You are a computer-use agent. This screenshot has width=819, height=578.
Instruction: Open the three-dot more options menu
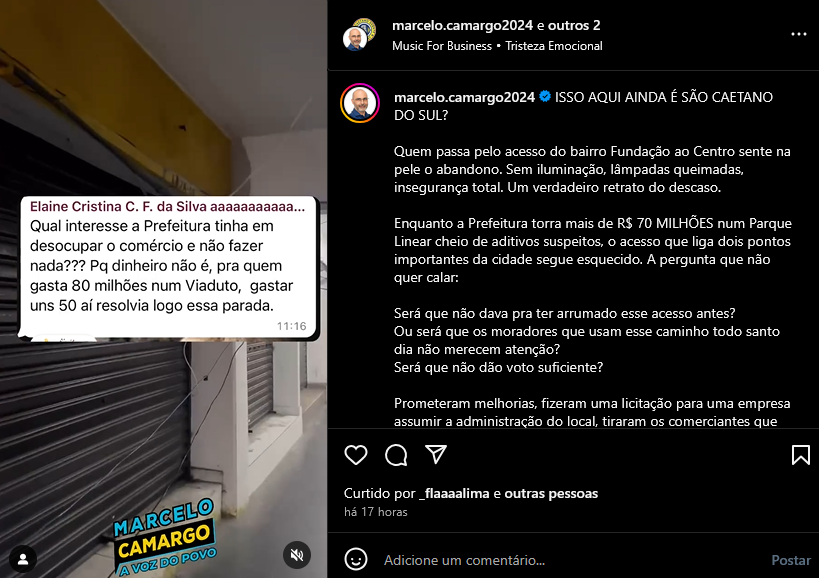[799, 34]
